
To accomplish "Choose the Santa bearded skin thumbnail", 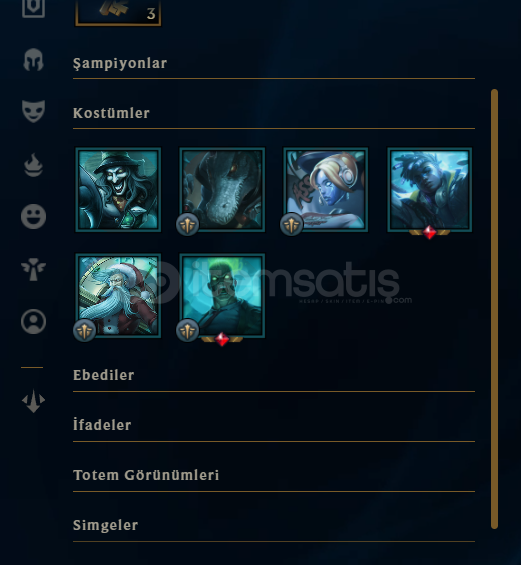I will [x=118, y=296].
